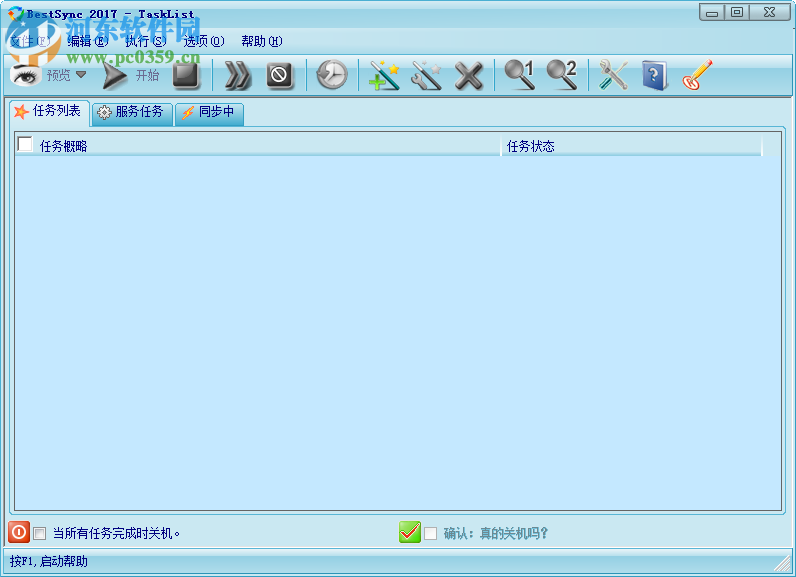This screenshot has height=577, width=796.
Task: Click the delete X icon
Action: [469, 76]
